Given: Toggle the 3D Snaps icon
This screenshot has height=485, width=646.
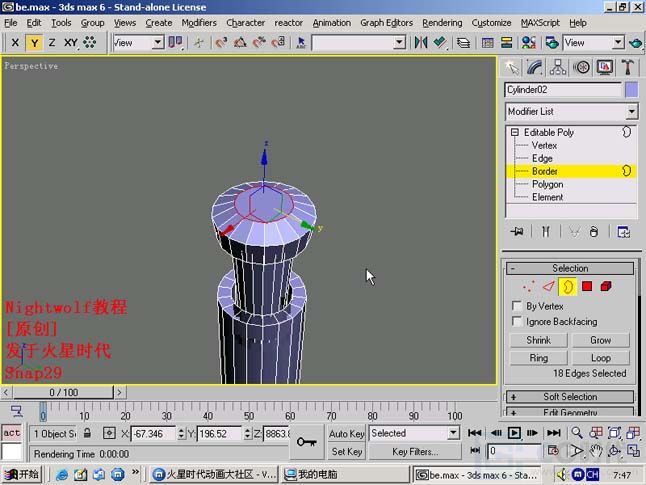Looking at the screenshot, I should coord(221,42).
